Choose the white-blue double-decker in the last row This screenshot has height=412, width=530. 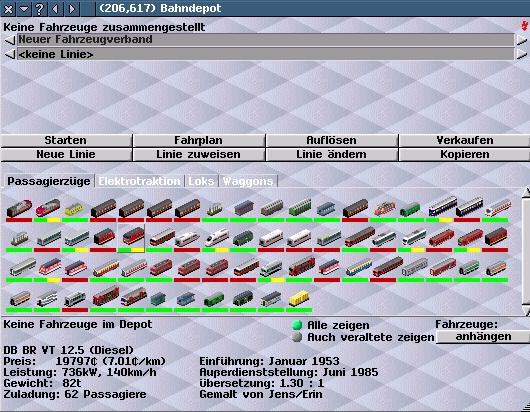pos(47,298)
